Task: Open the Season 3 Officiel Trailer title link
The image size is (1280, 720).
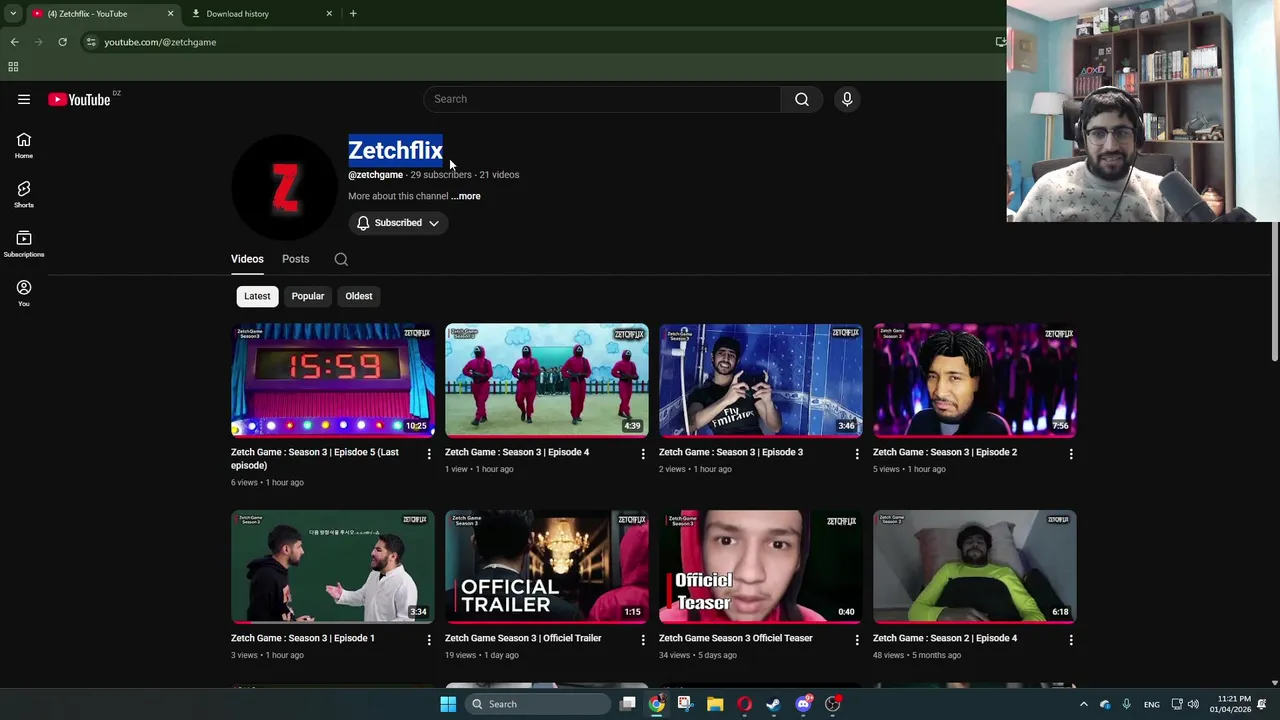Action: (x=523, y=638)
